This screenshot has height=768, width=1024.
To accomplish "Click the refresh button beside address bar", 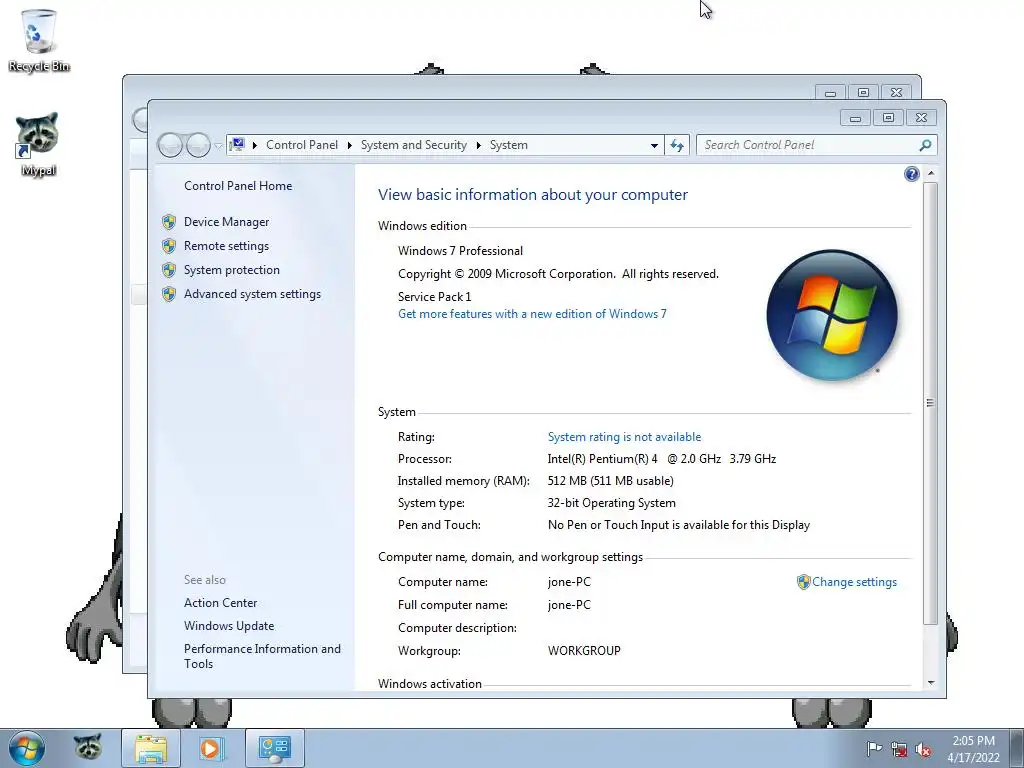I will click(x=677, y=145).
